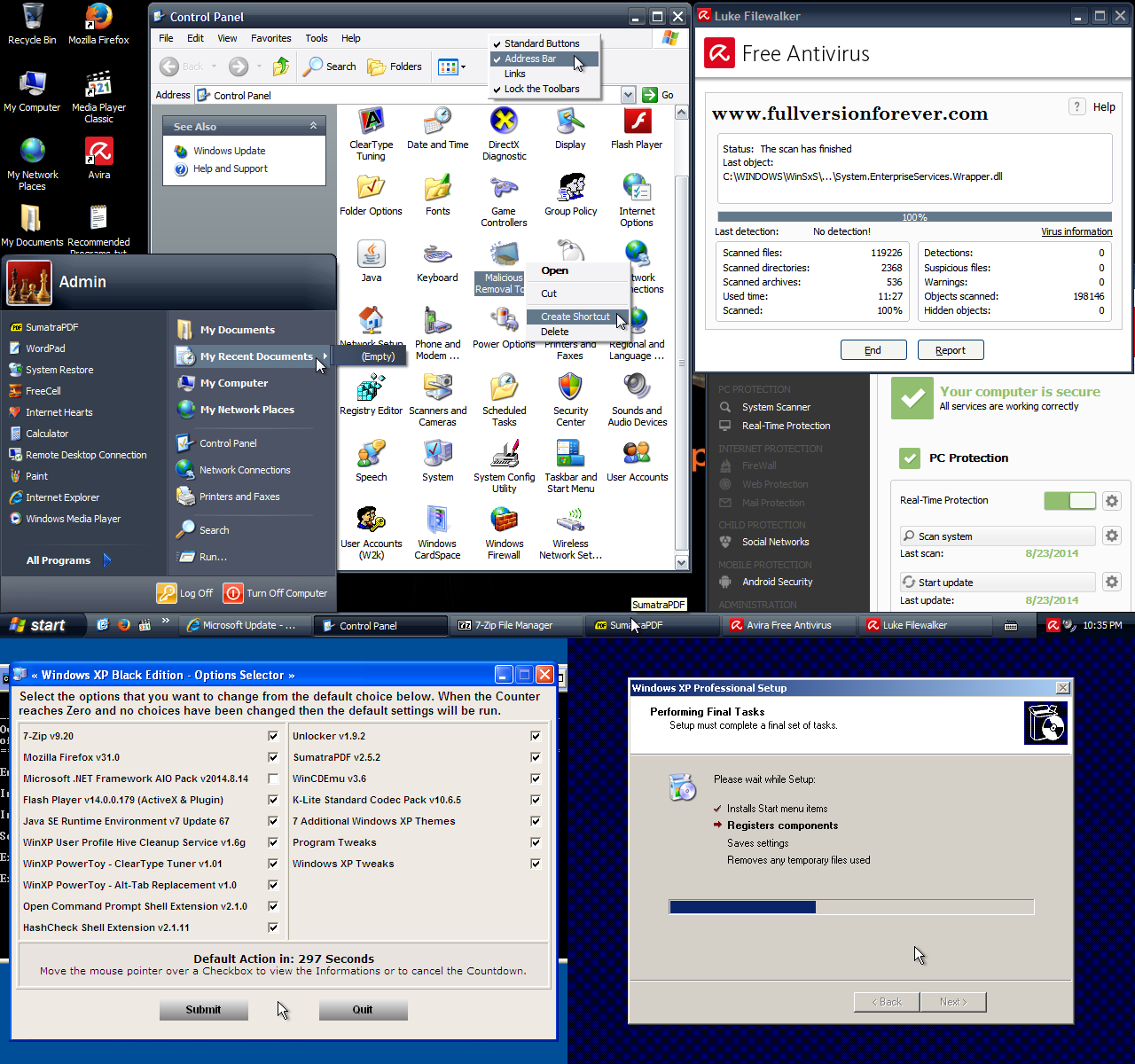Uncheck the WinCDEmu v3.6 checkbox
1135x1064 pixels.
pyautogui.click(x=536, y=778)
